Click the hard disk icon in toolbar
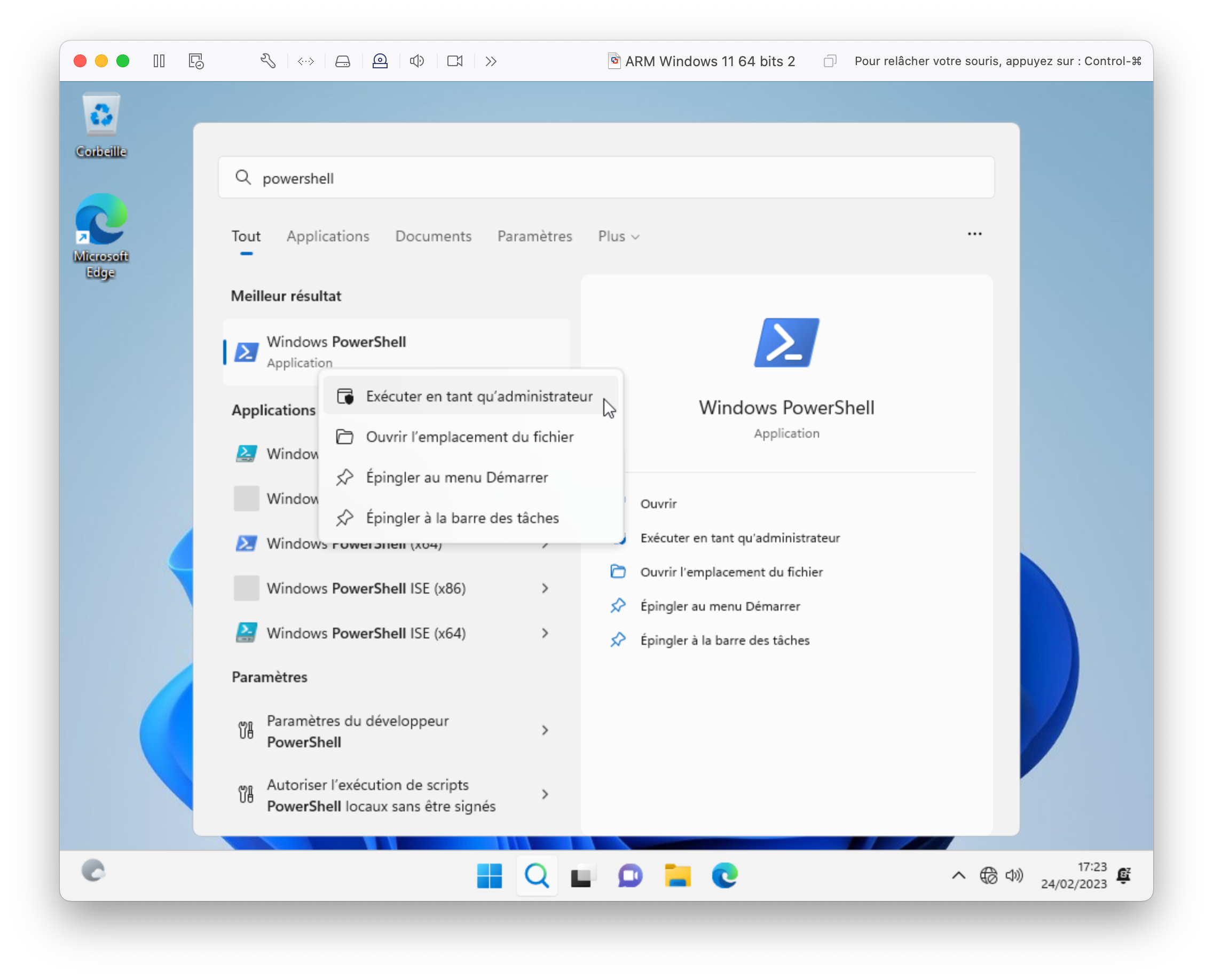This screenshot has width=1213, height=980. [x=343, y=61]
